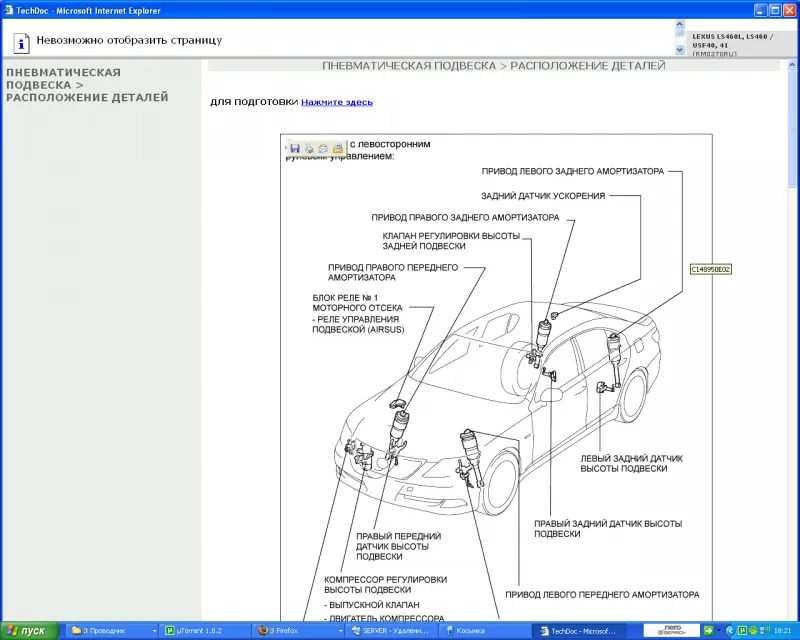
Task: Save the diagram using the Save icon
Action: [x=295, y=148]
